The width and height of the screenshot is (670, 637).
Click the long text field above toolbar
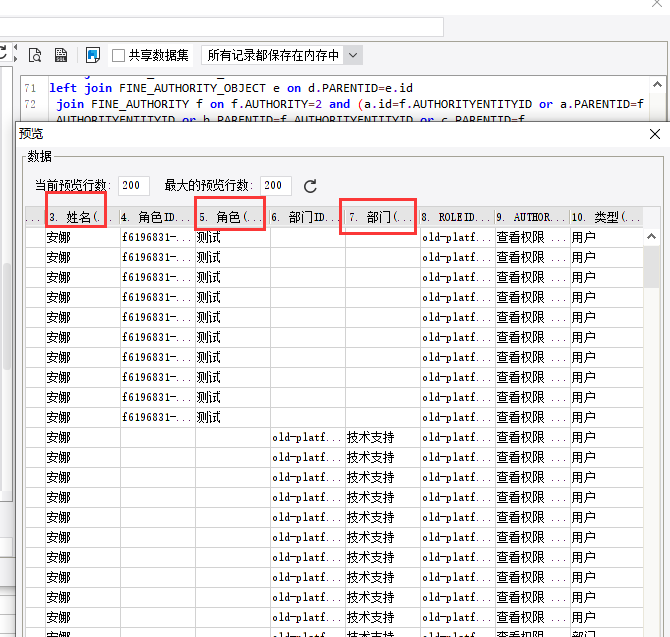221,27
